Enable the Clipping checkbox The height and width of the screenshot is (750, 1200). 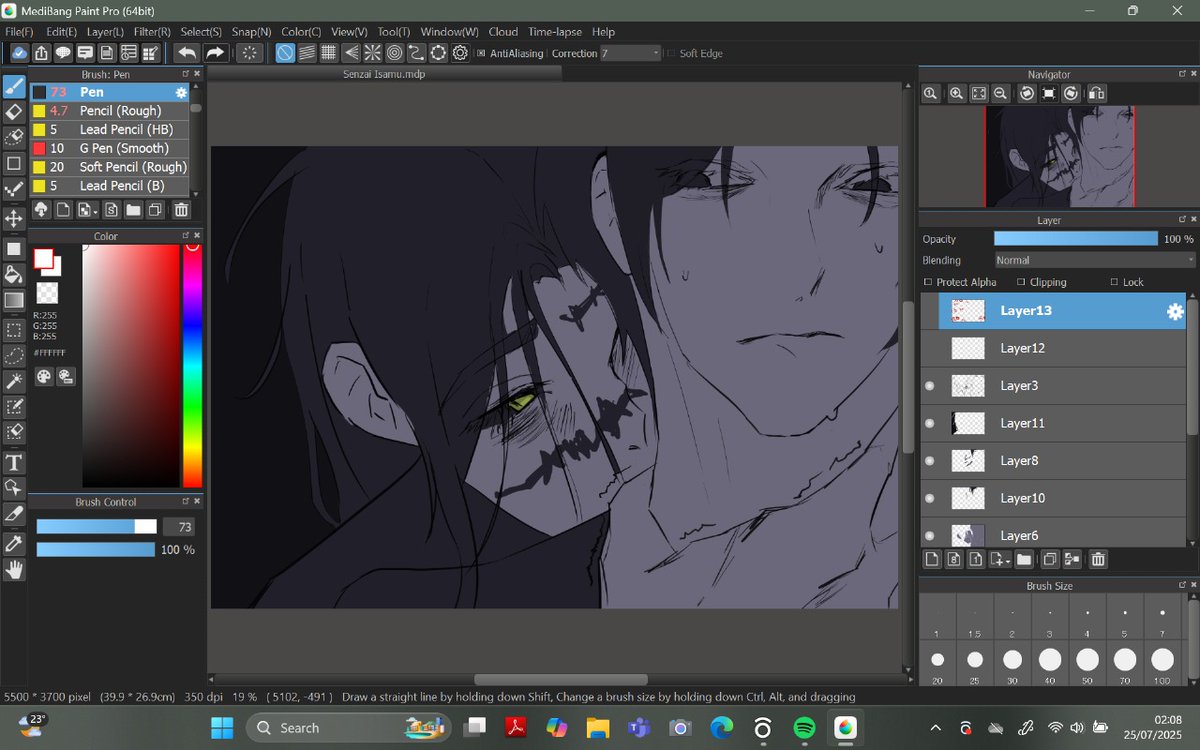(x=1020, y=282)
